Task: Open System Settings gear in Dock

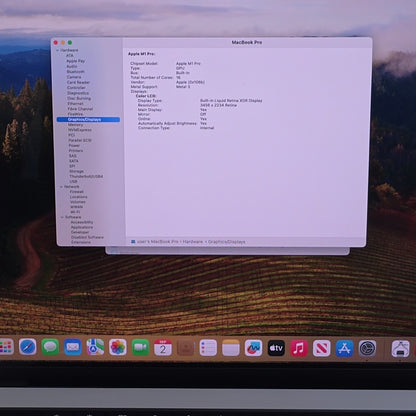Action: pos(367,348)
